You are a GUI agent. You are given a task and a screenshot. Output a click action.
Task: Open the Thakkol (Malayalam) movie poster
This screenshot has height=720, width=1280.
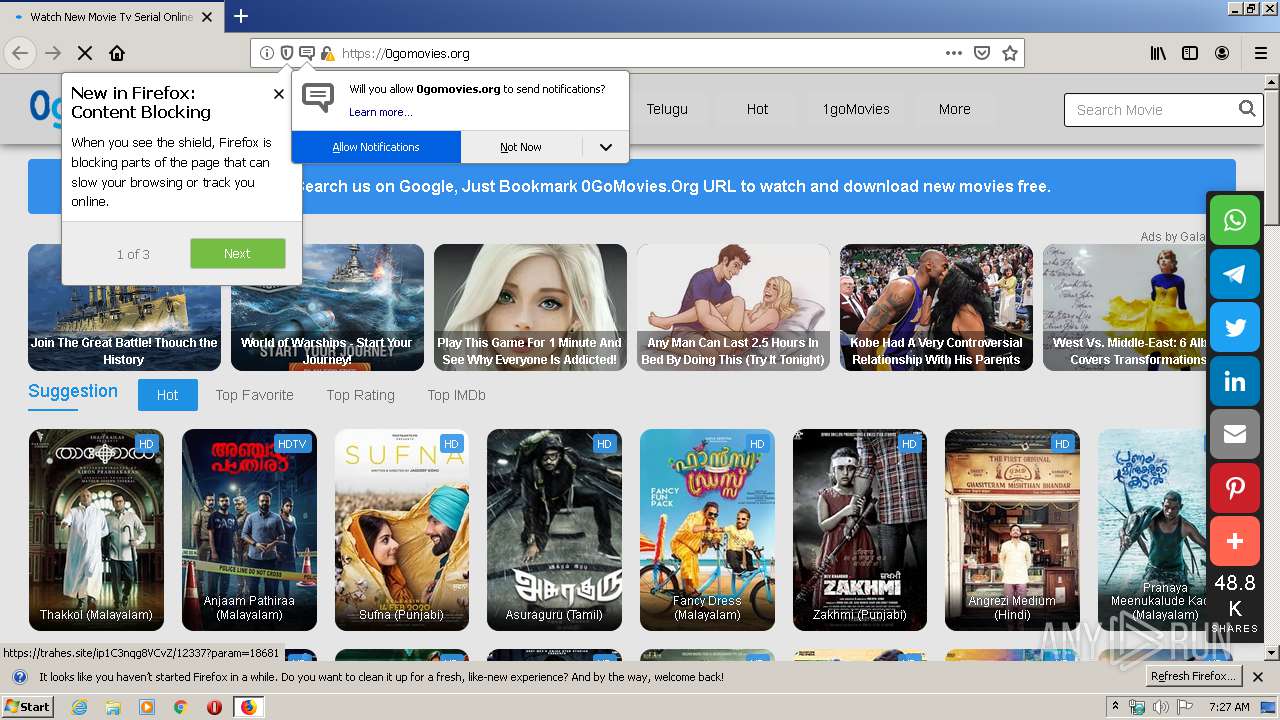pos(96,530)
